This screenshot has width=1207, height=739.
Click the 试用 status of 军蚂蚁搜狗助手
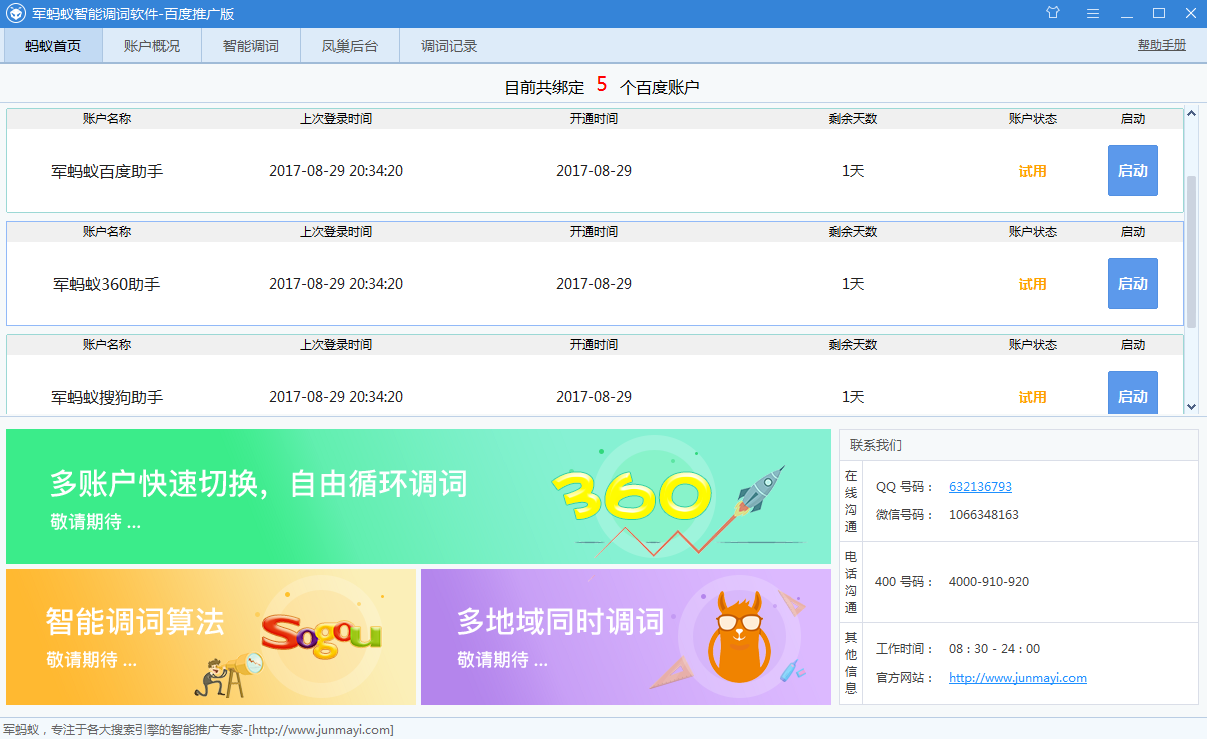(x=1033, y=397)
